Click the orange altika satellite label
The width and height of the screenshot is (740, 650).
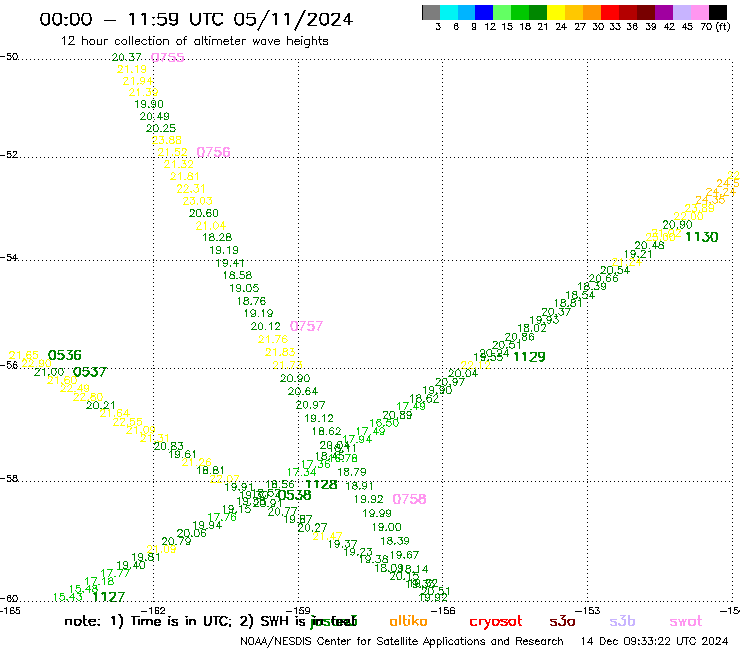click(408, 621)
